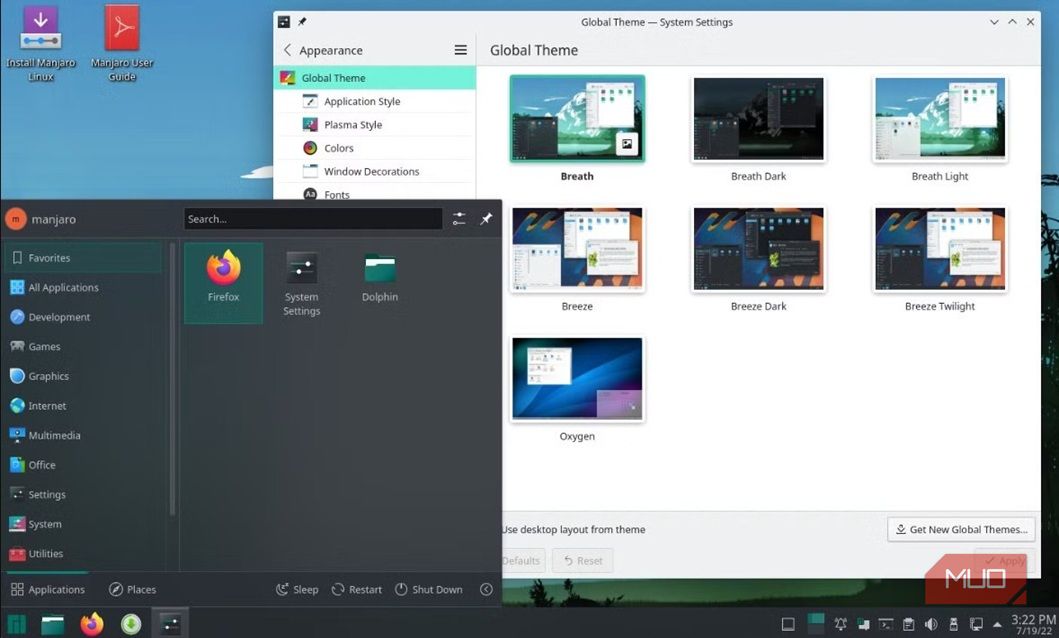Open the hamburger menu in Appearance sidebar
The width and height of the screenshot is (1059, 638).
(x=461, y=50)
